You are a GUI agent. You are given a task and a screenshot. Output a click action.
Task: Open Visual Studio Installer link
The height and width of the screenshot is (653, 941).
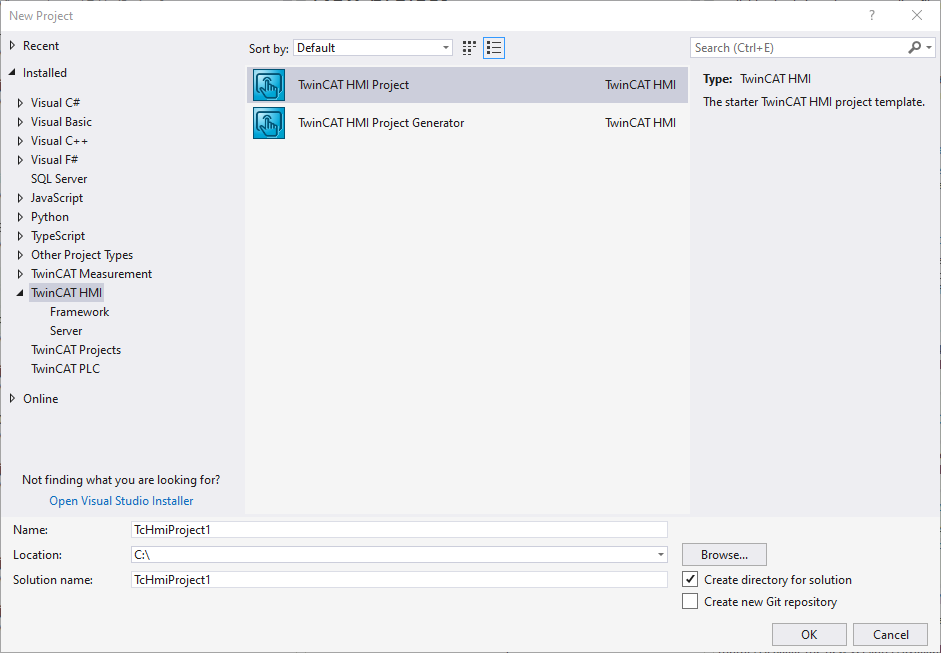(x=121, y=501)
